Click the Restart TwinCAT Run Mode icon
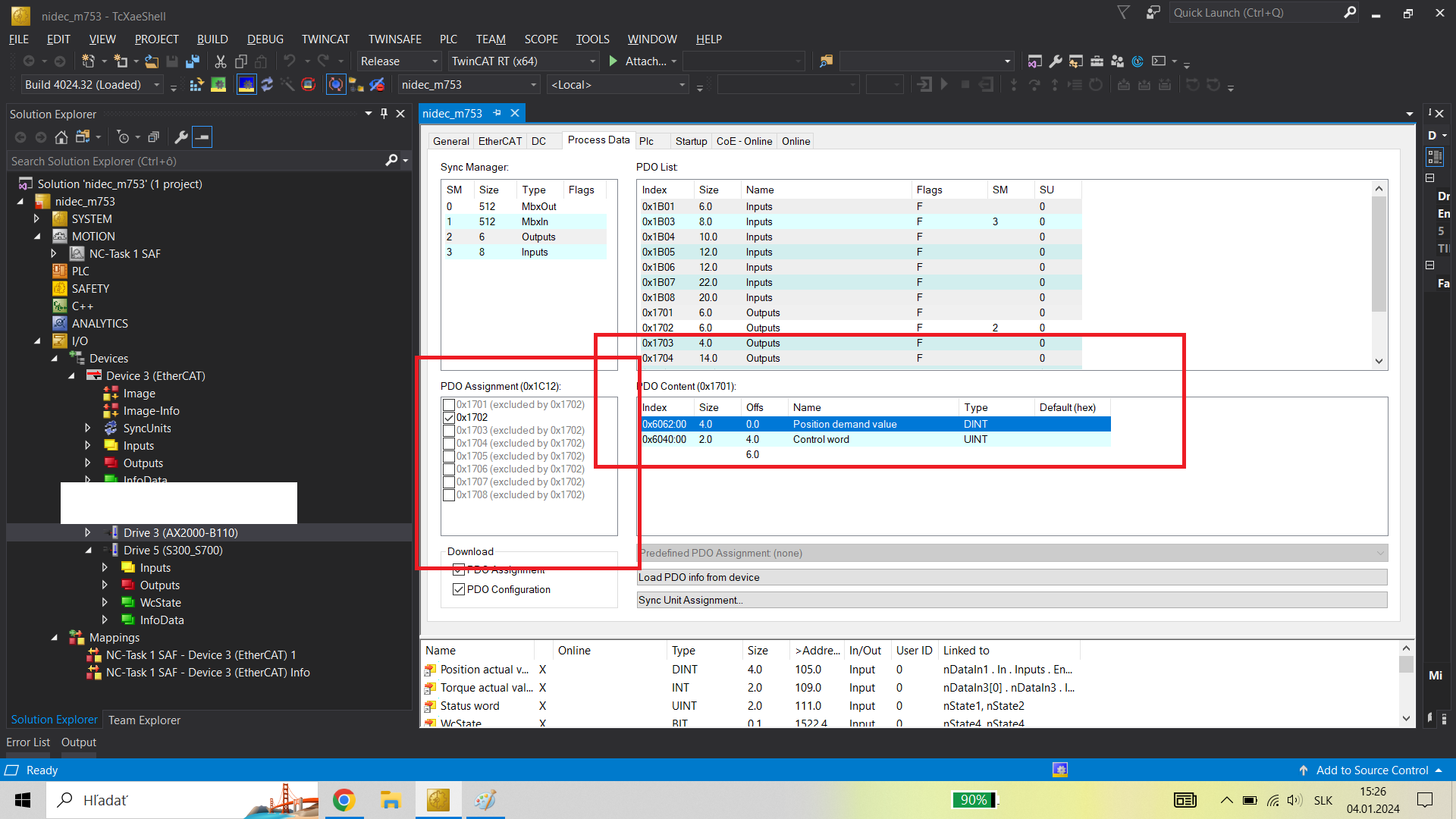1456x819 pixels. 218,84
